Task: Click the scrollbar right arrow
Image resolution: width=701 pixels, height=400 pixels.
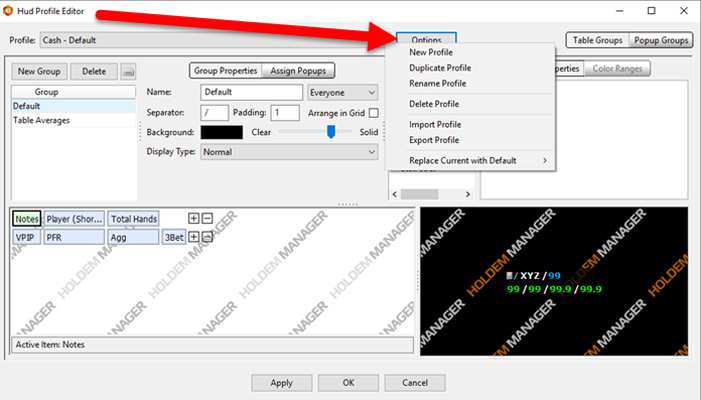Action: pos(468,194)
